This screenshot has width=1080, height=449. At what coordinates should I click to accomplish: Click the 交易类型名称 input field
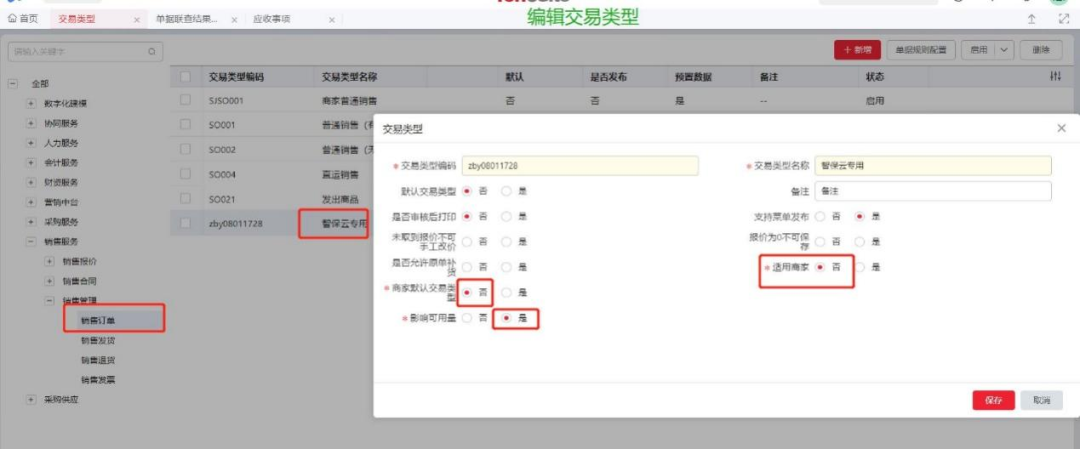[x=933, y=166]
